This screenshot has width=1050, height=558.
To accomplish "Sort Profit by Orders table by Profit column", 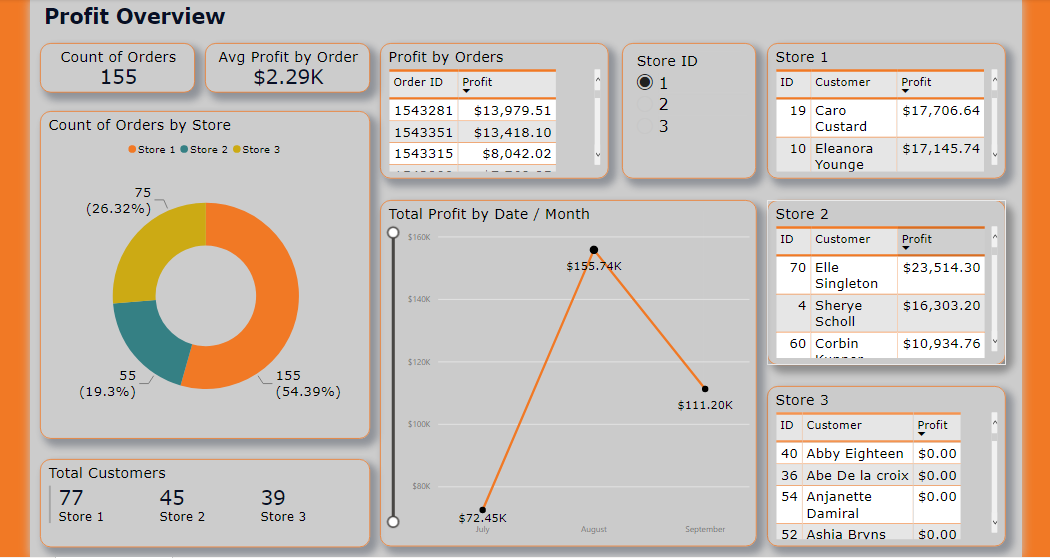I will [x=477, y=83].
